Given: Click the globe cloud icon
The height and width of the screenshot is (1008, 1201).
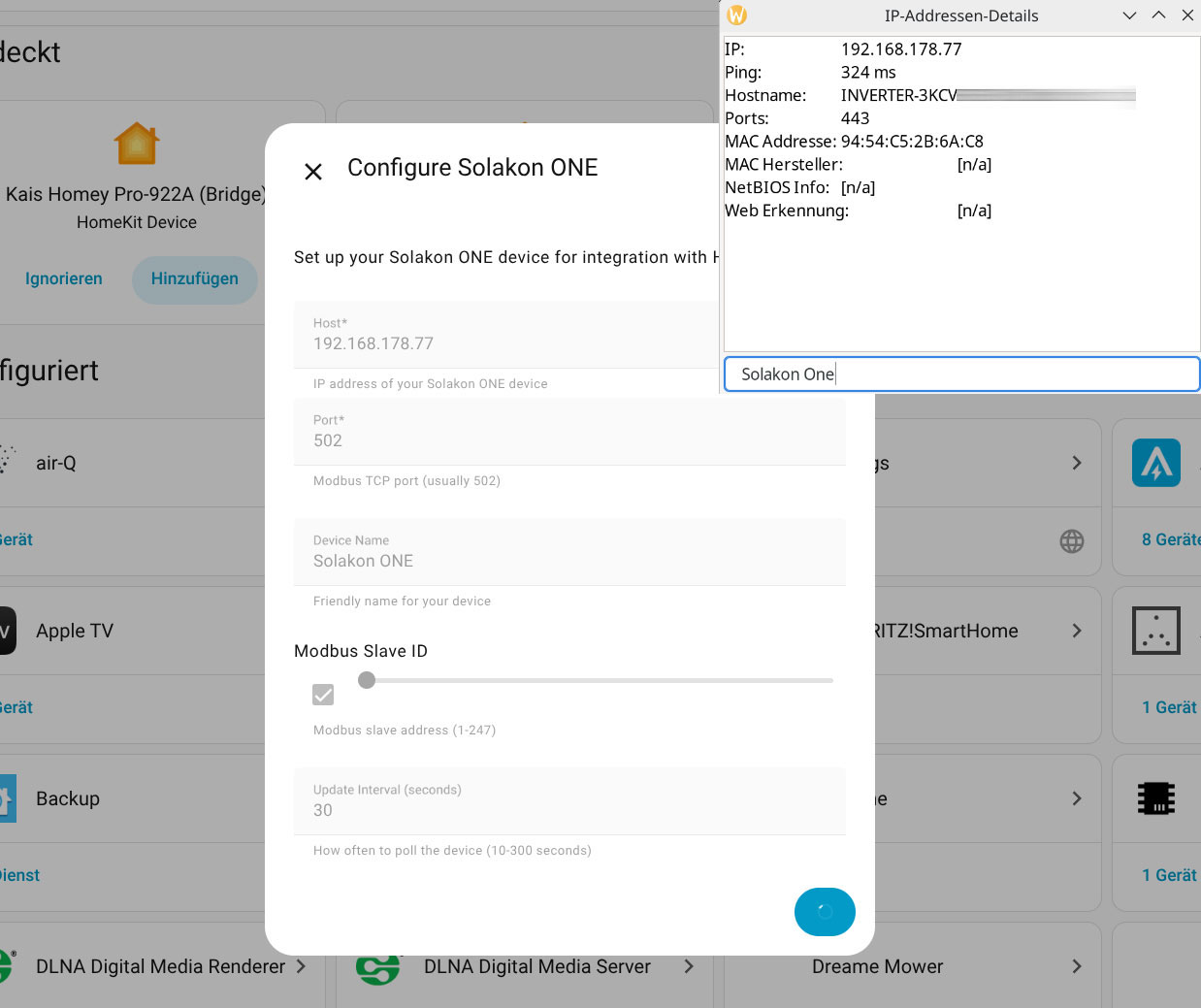Looking at the screenshot, I should [x=1072, y=541].
